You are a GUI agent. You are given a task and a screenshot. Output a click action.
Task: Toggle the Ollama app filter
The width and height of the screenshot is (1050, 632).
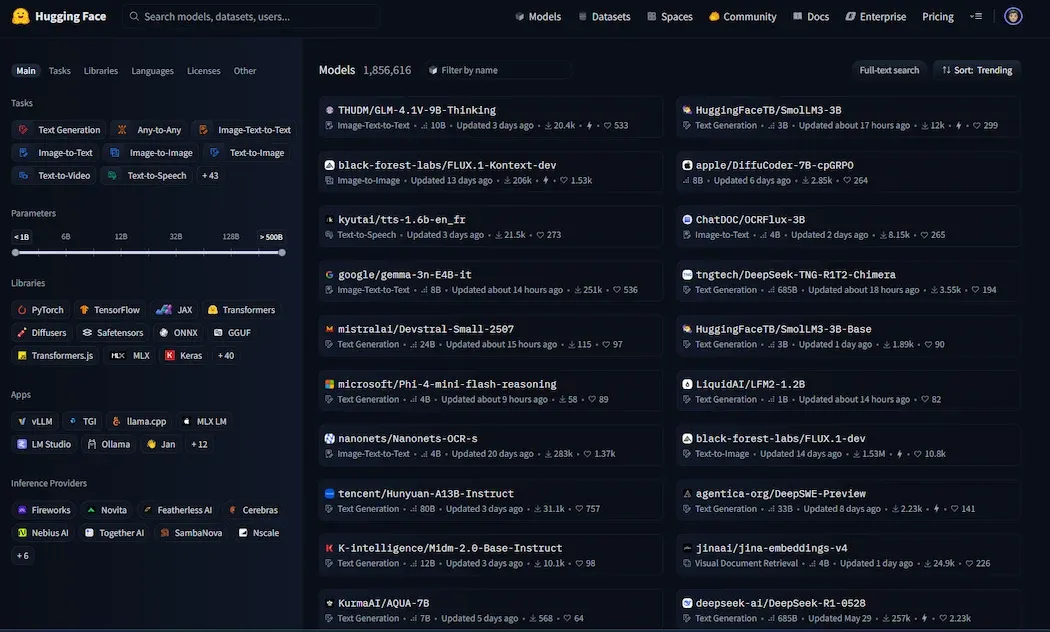pos(109,444)
